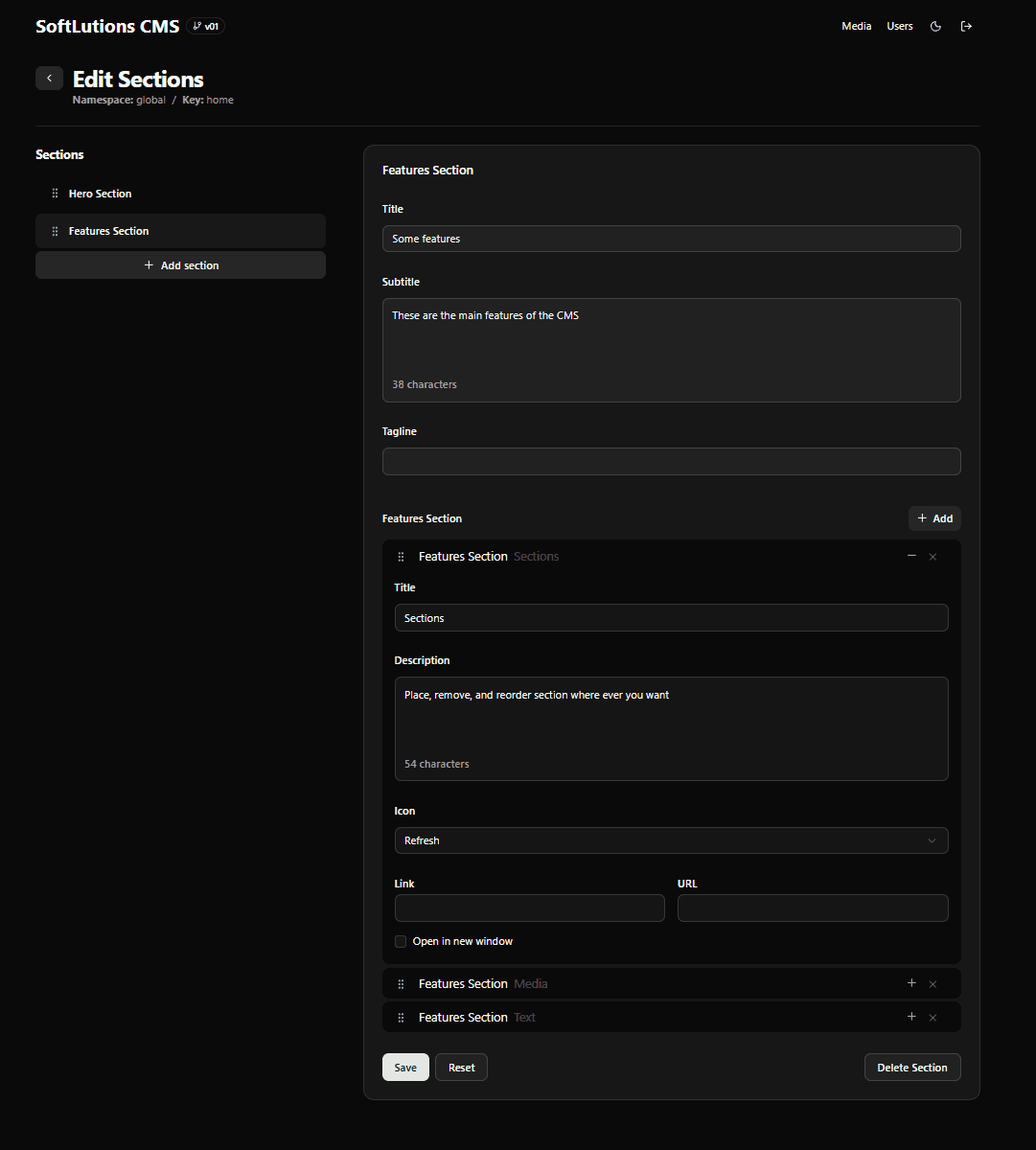Image resolution: width=1036 pixels, height=1150 pixels.
Task: Click the plus icon on the Text row
Action: [911, 1017]
